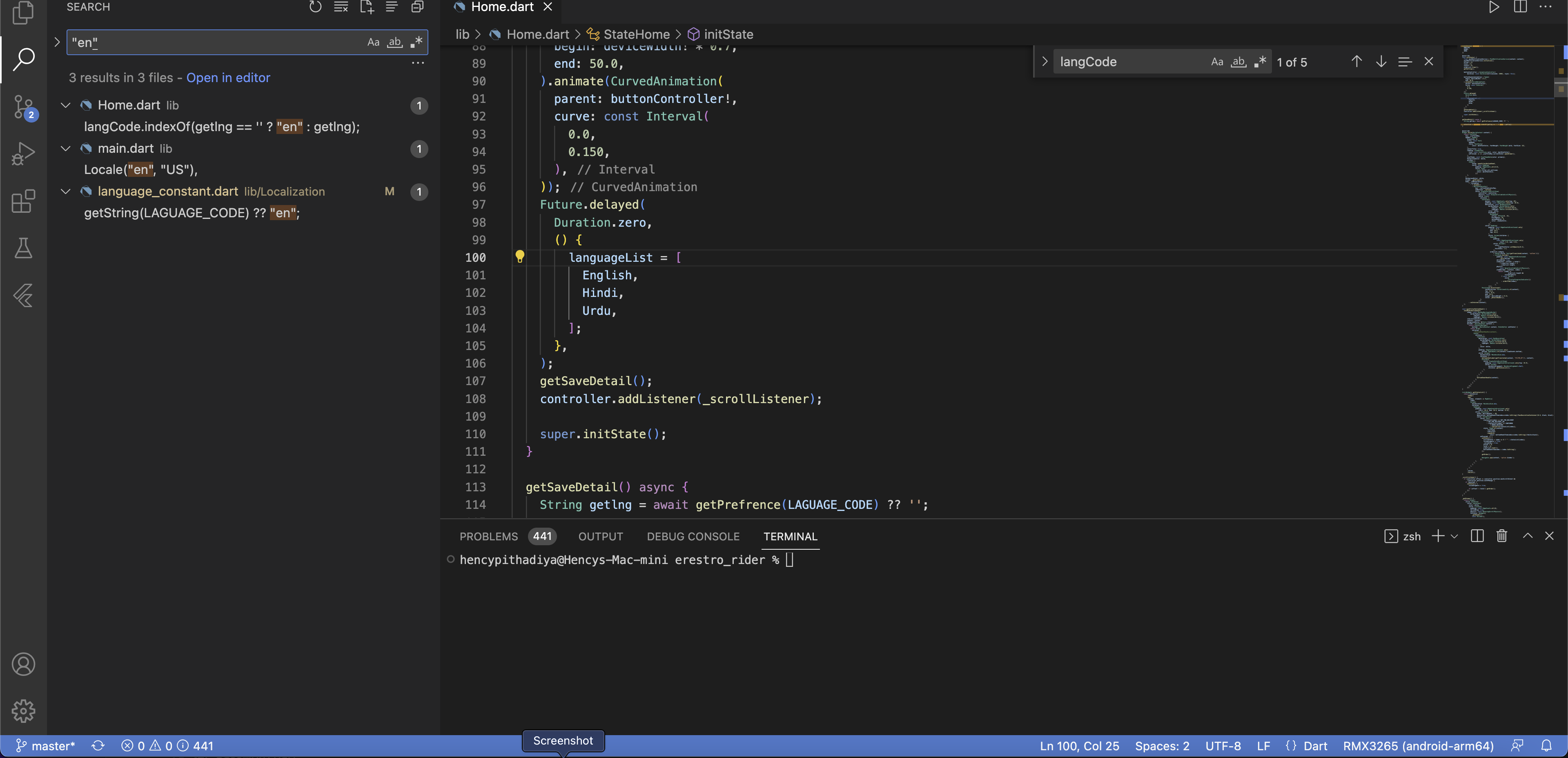
Task: Go to previous find match
Action: (1357, 62)
